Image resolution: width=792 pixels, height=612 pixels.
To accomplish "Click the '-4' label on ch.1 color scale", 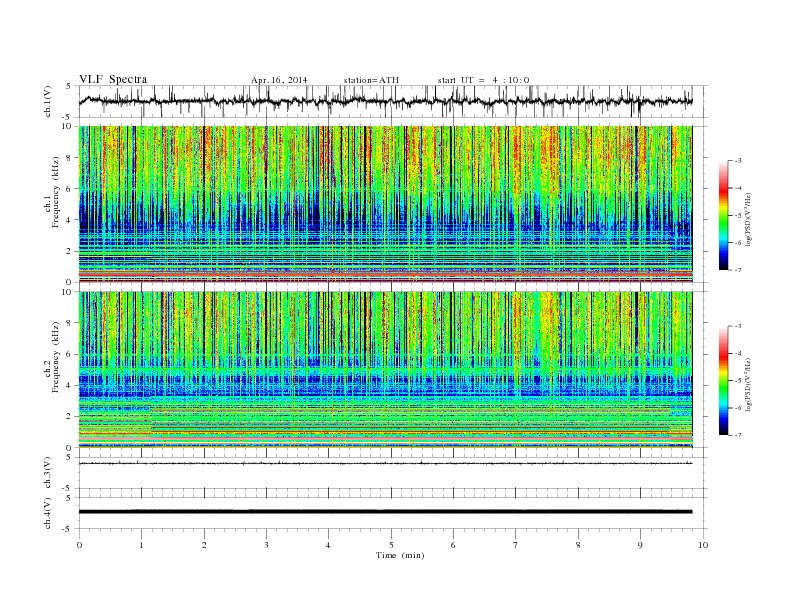I will pyautogui.click(x=738, y=188).
